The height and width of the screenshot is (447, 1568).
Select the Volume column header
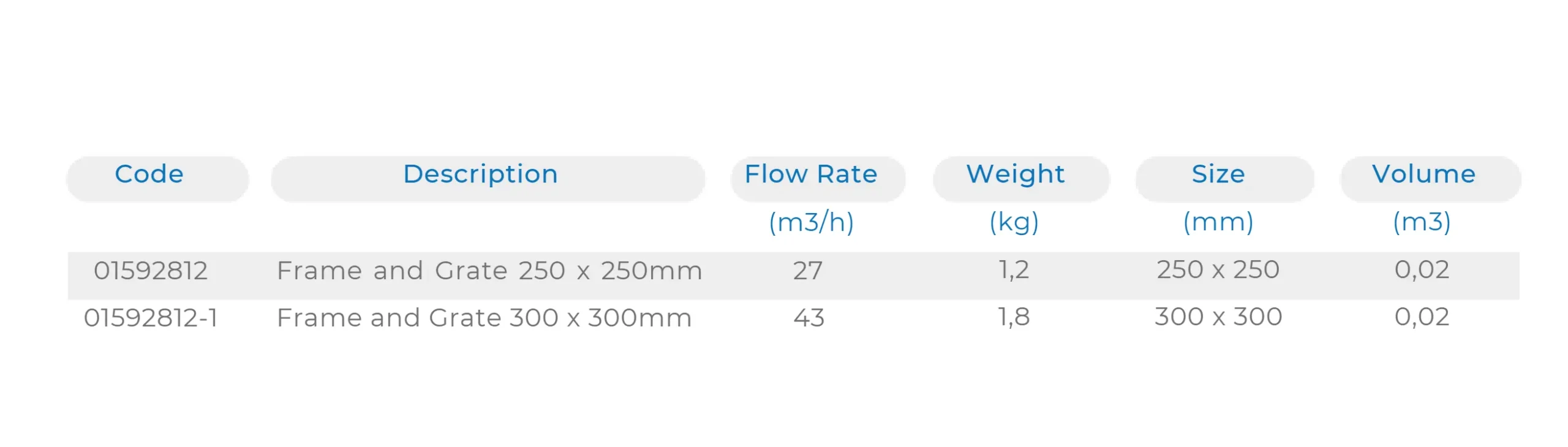tap(1423, 175)
